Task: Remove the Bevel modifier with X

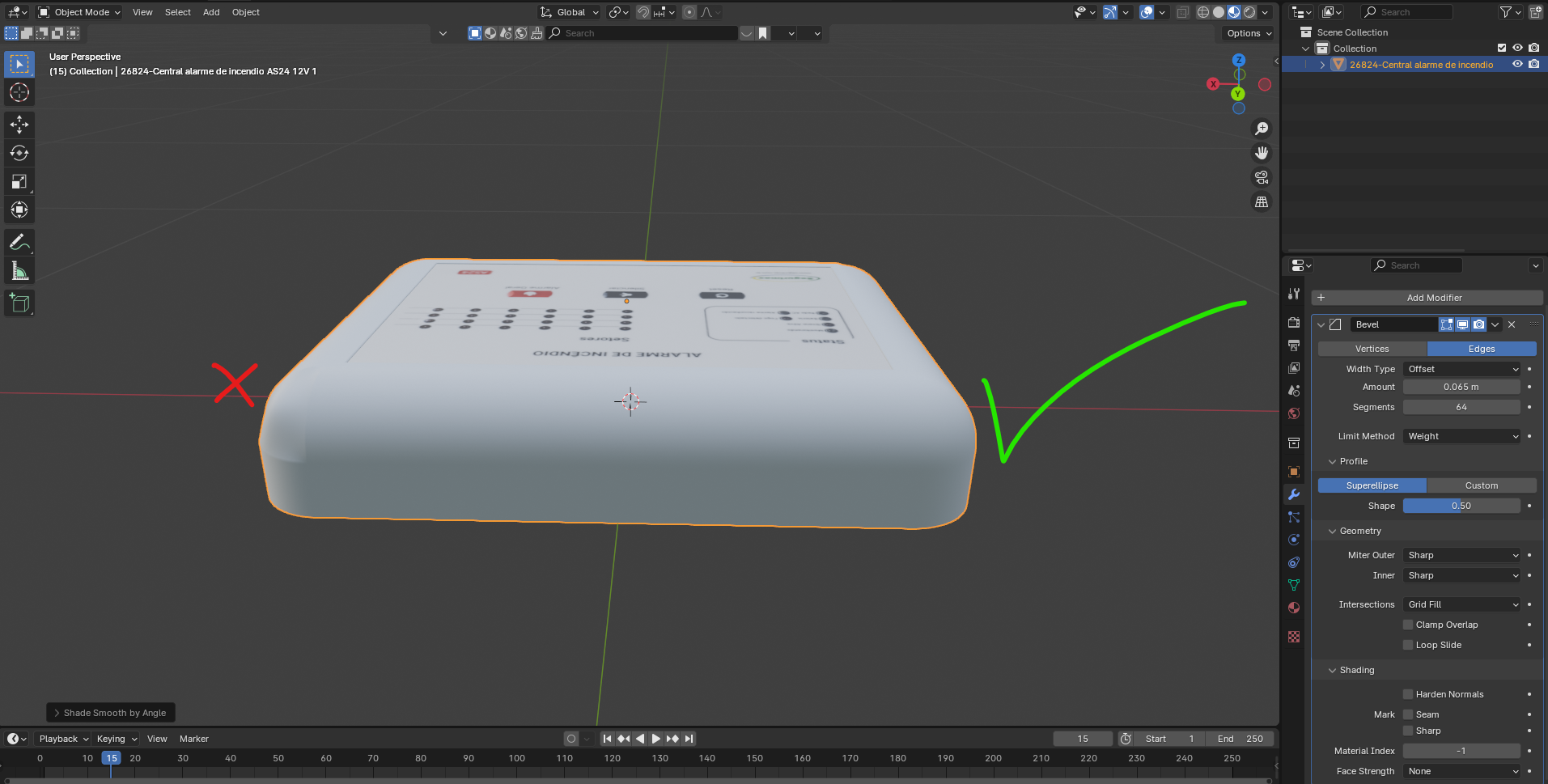Action: point(1512,324)
